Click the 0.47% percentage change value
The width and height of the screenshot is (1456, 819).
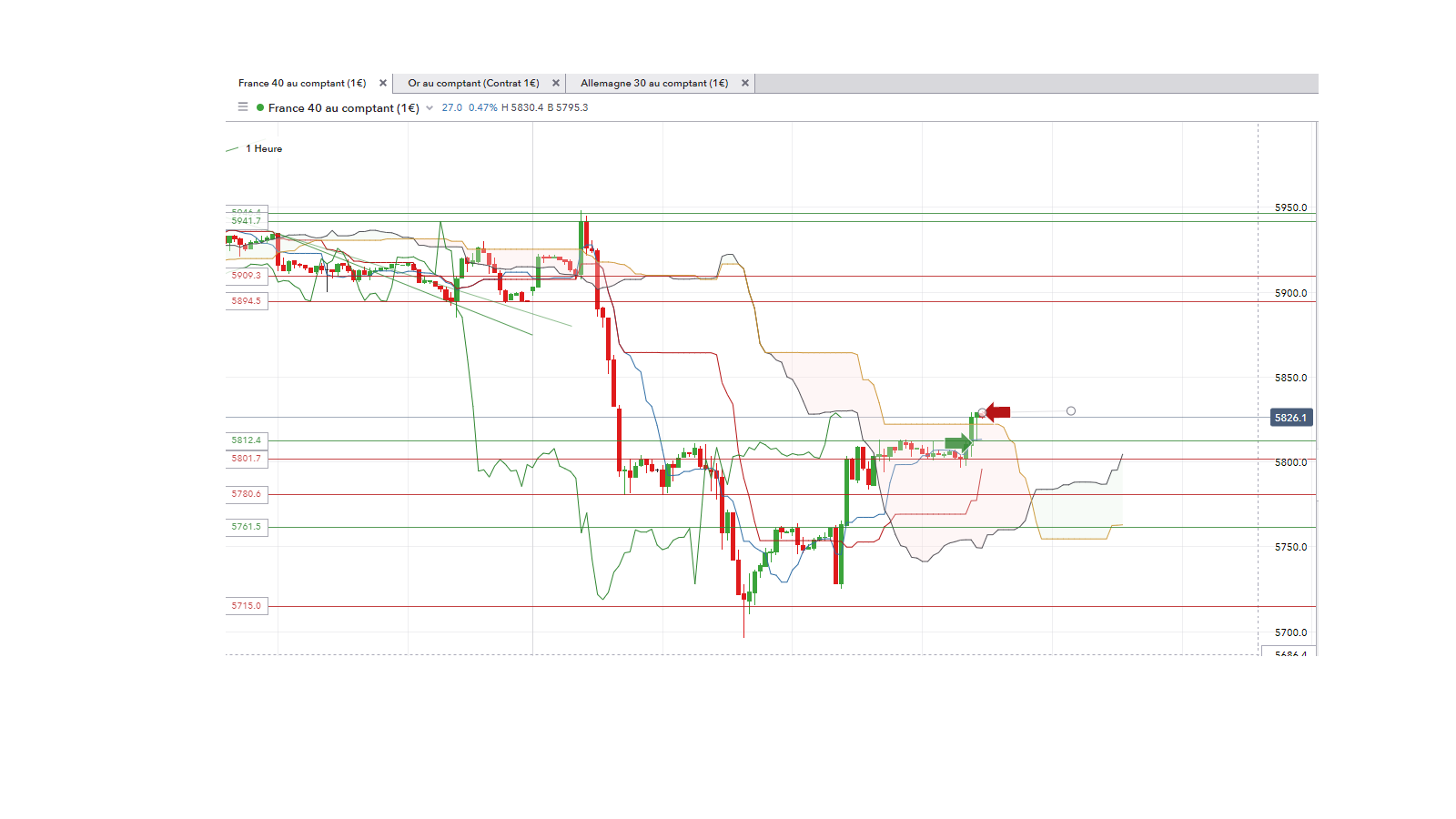click(483, 107)
